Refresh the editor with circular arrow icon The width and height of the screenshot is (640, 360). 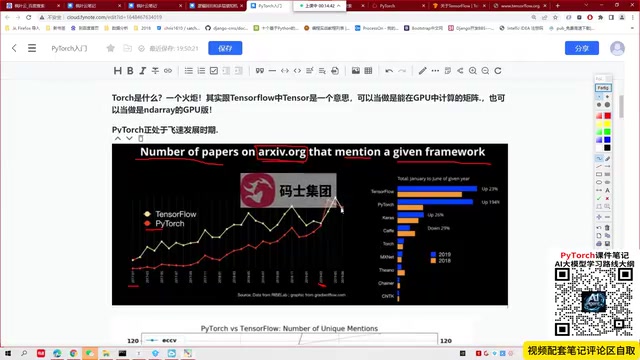tap(498, 71)
